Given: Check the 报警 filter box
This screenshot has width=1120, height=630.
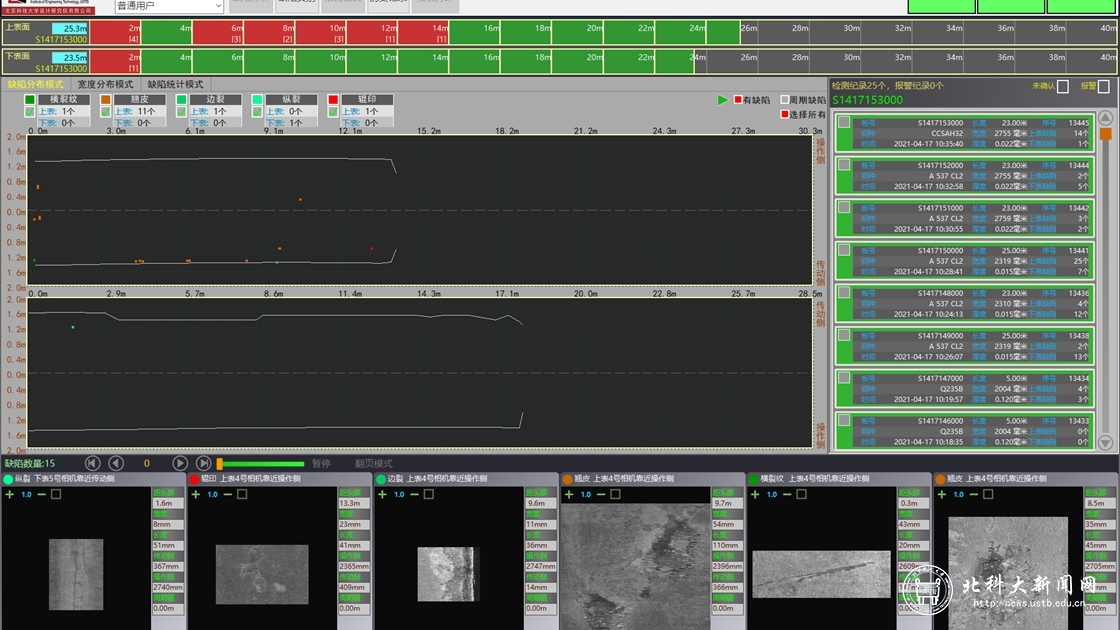Looking at the screenshot, I should tap(1104, 86).
